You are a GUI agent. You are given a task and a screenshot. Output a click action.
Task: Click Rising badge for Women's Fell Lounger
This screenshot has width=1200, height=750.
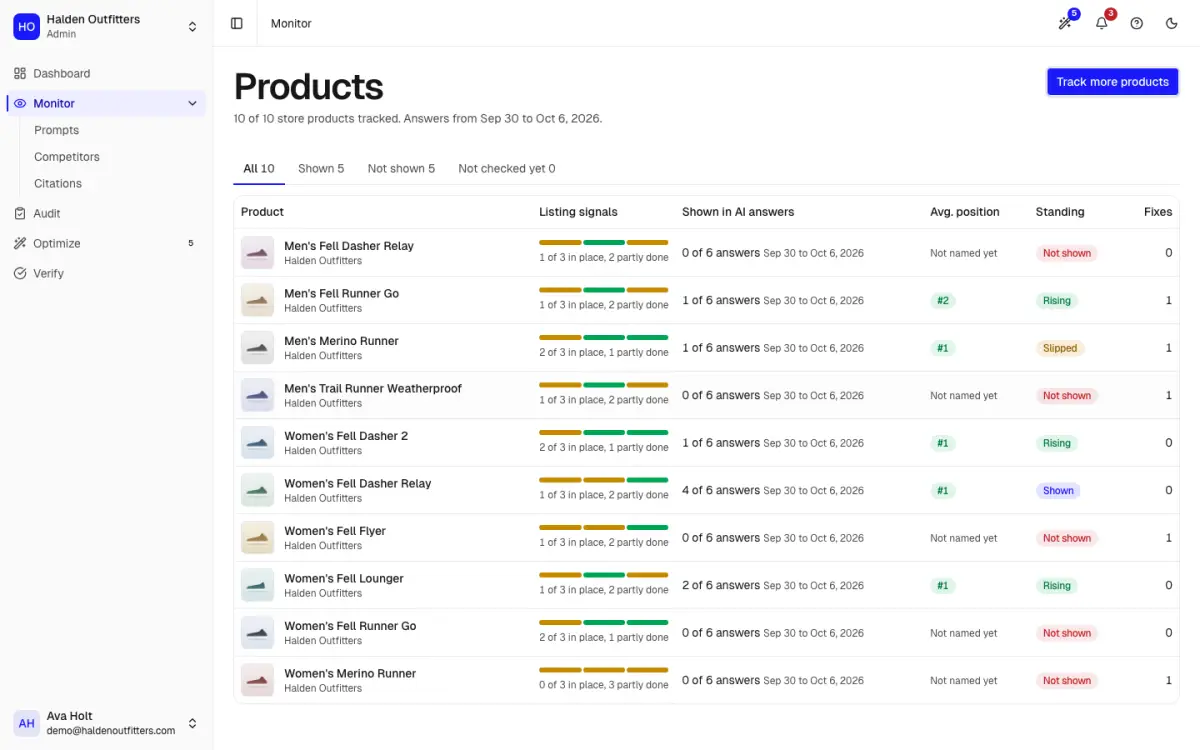point(1057,585)
